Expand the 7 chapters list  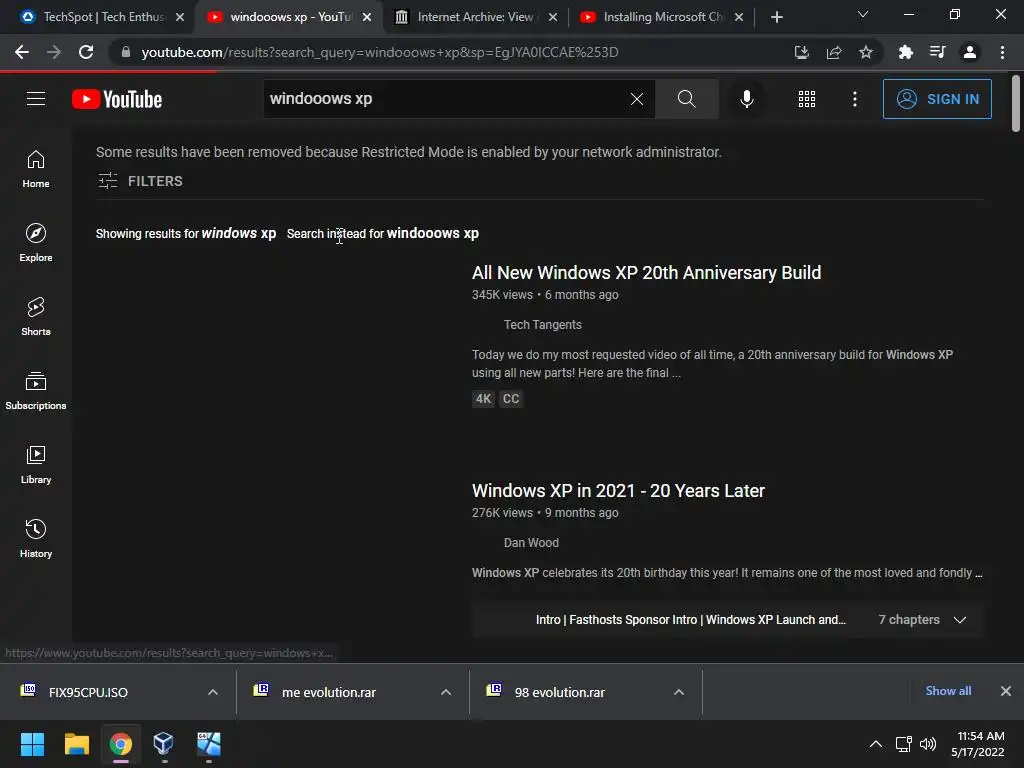921,620
